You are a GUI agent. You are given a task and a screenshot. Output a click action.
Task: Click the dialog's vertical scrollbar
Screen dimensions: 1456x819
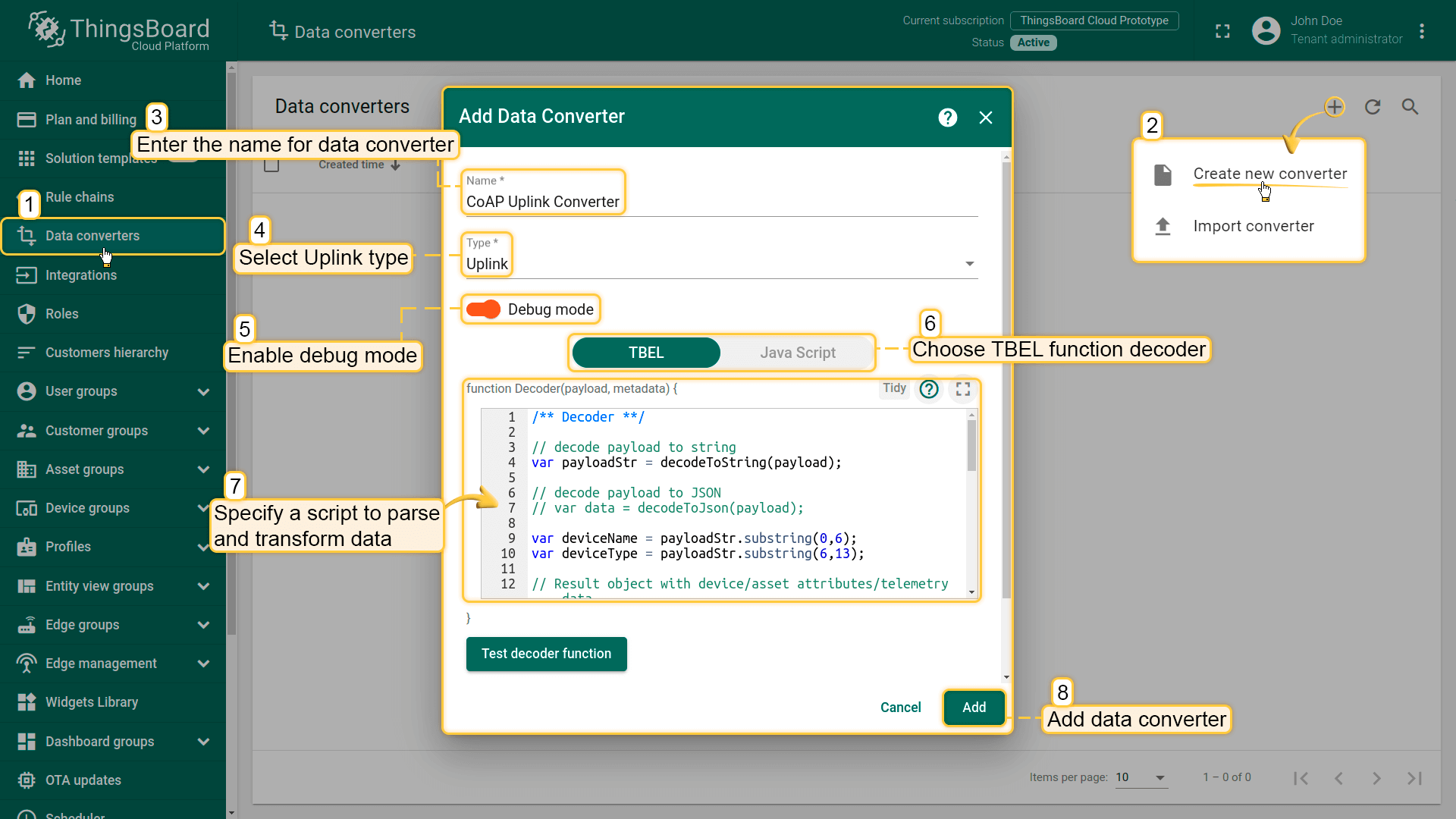[x=1006, y=379]
